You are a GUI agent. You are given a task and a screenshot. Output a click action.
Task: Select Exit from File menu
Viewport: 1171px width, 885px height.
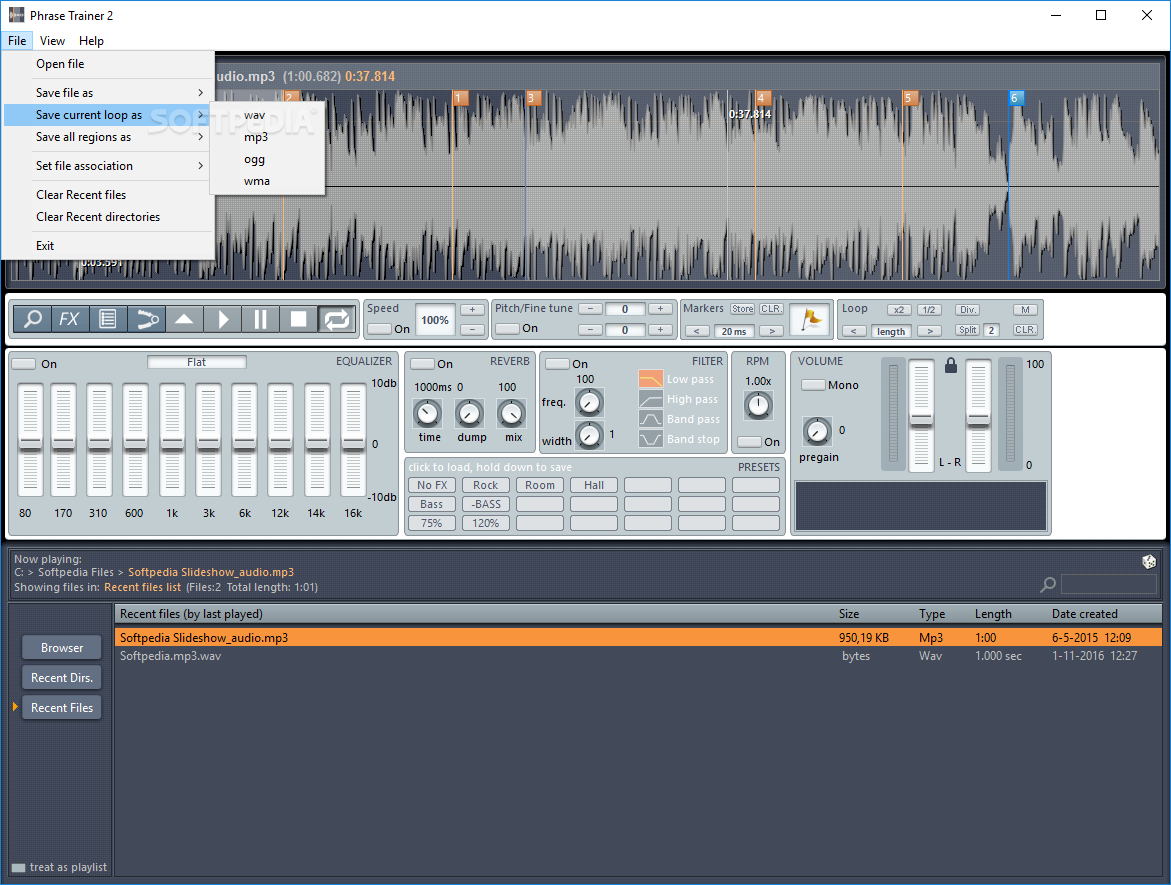click(x=109, y=246)
